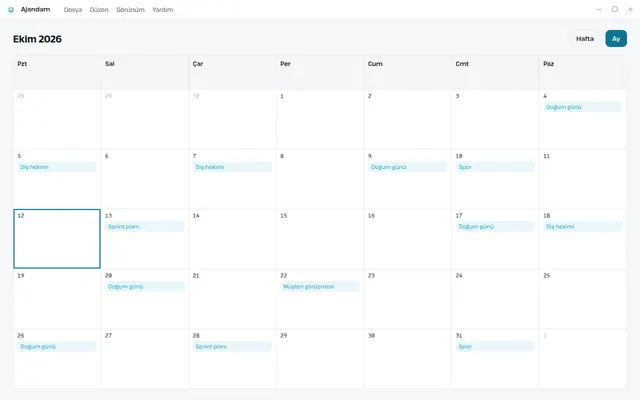
Task: Open Diş hekimi event on October 5
Action: pos(57,167)
